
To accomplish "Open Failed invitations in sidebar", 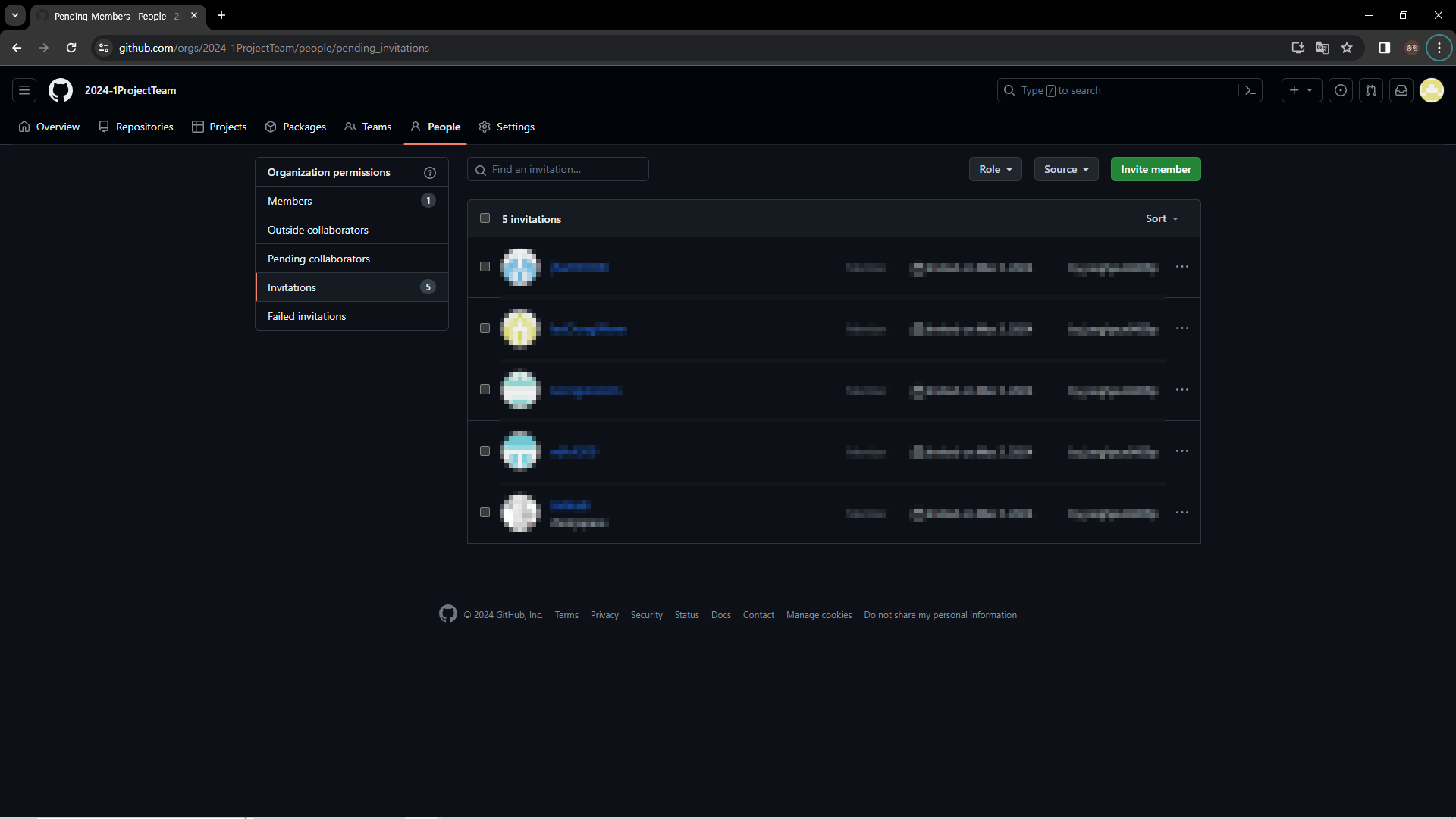I will [306, 316].
